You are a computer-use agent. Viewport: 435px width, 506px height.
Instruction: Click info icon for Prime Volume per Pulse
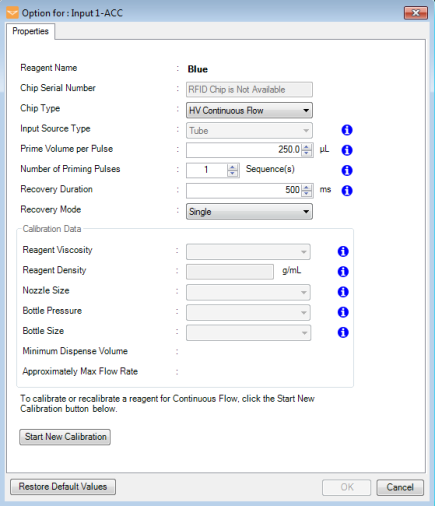[x=347, y=150]
